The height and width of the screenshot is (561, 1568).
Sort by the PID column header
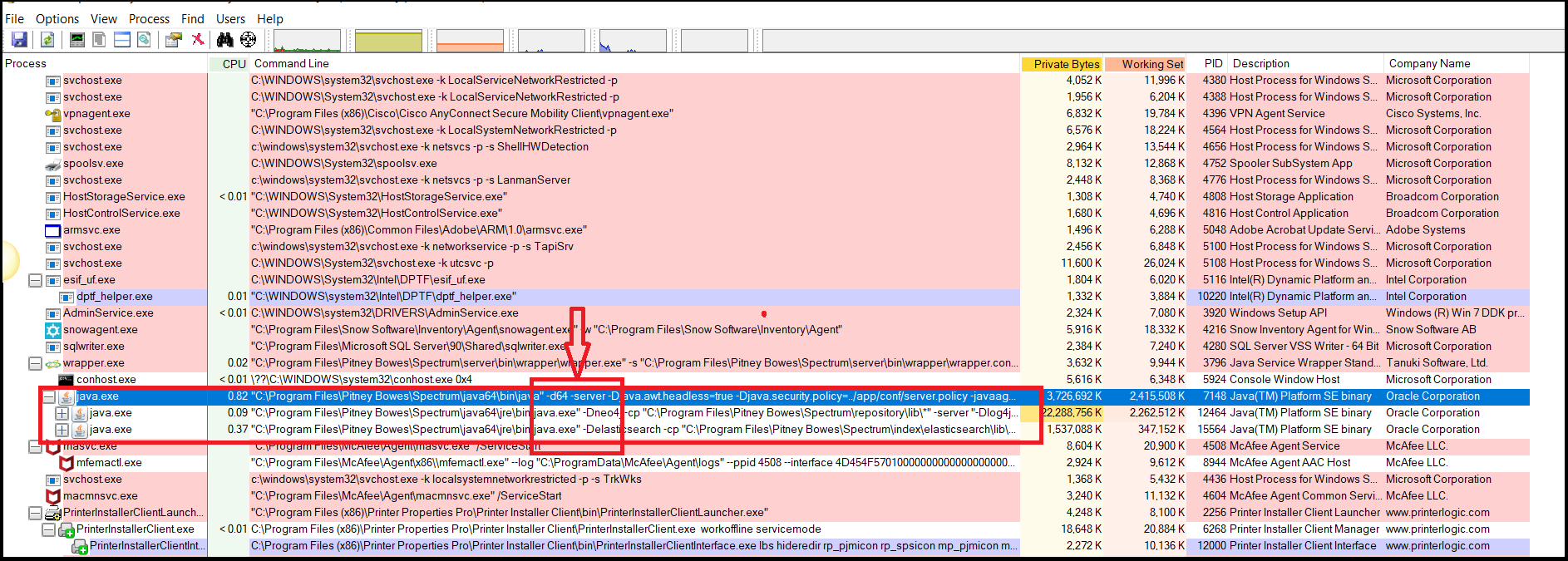(1208, 64)
